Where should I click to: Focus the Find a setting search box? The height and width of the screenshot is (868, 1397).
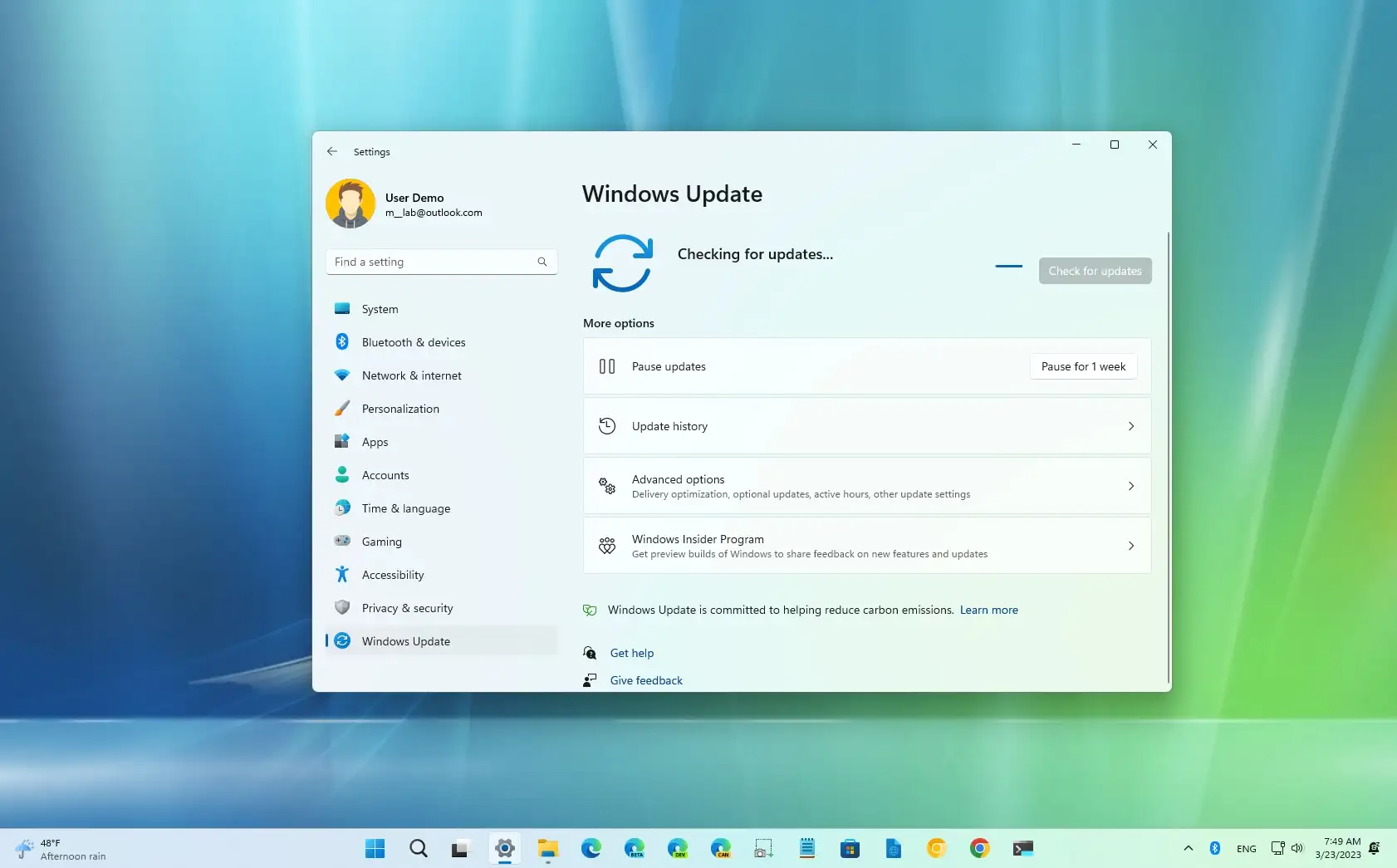click(x=442, y=262)
